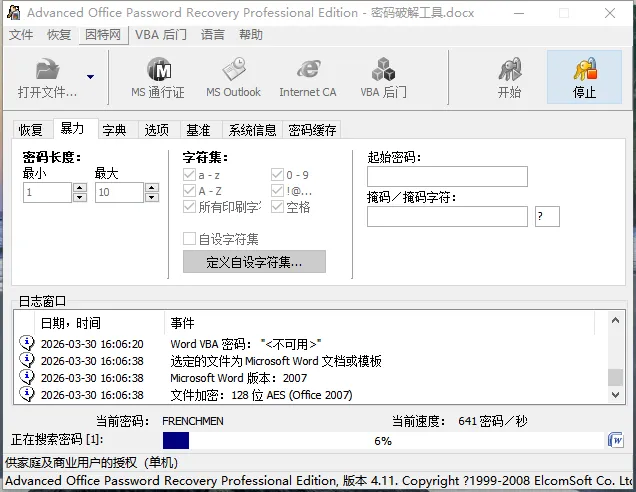Select log row Microsoft Word 版本: 2007
Screen dimensions: 636x492
[312, 378]
